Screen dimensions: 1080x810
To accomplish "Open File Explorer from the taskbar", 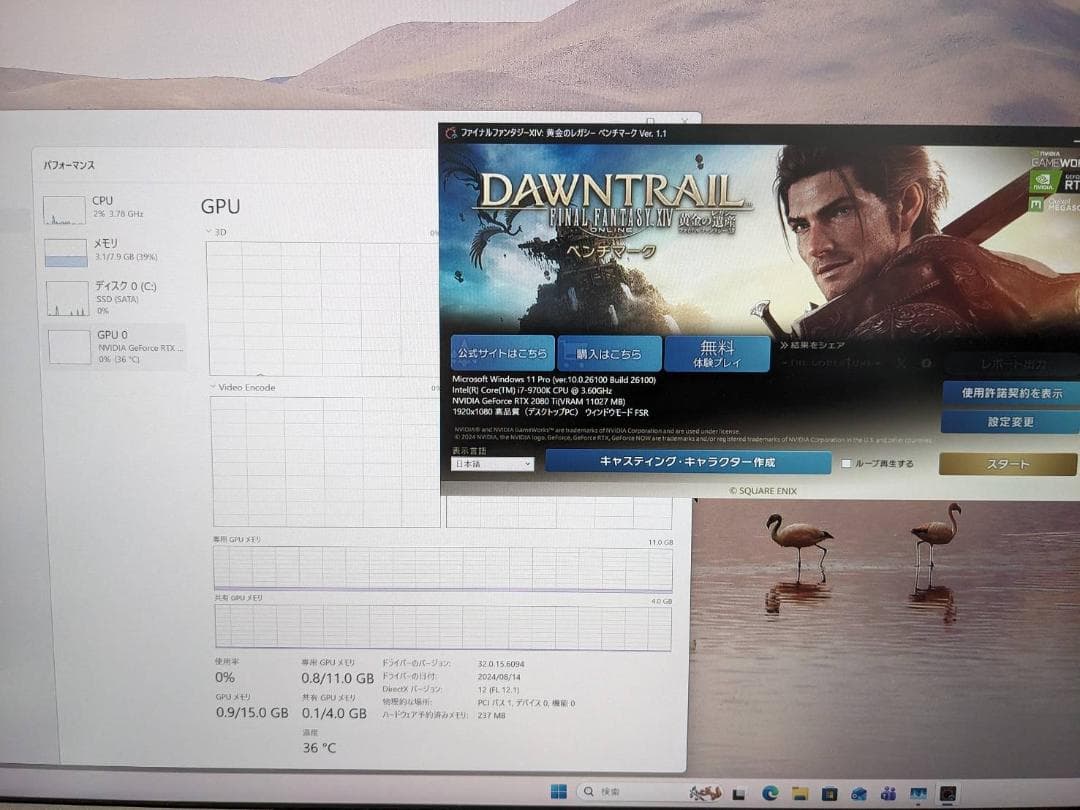I will (x=800, y=792).
